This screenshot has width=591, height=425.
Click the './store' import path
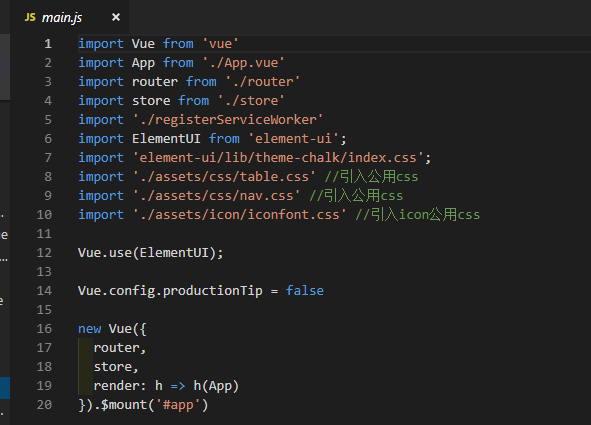click(x=251, y=101)
